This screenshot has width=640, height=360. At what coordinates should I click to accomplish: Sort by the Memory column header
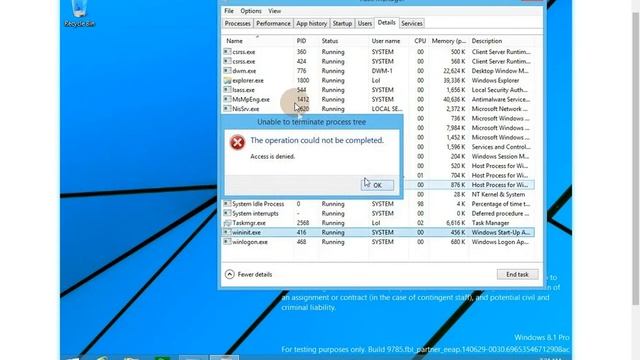[x=449, y=41]
